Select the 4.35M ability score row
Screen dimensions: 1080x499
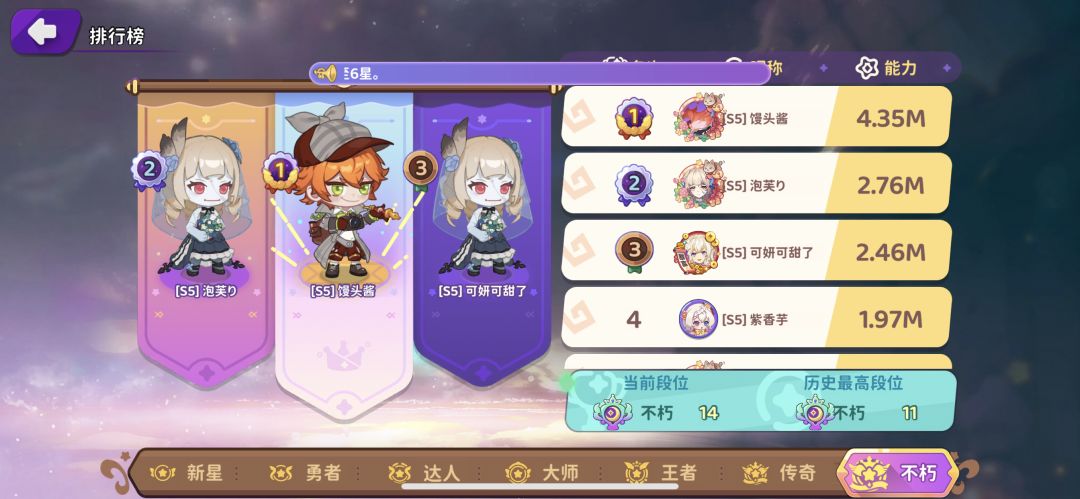point(756,116)
